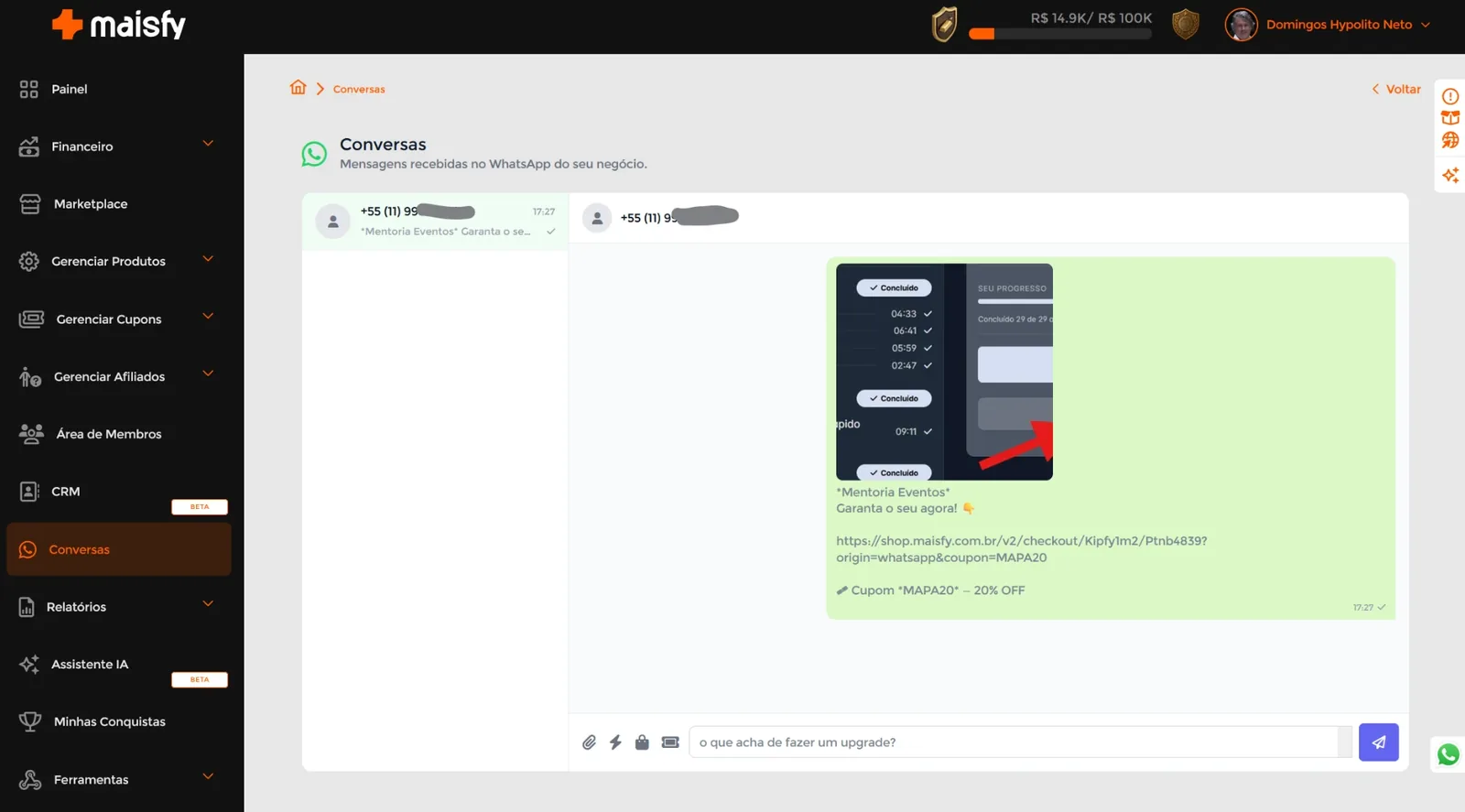Click the maisfy logo
The height and width of the screenshot is (812, 1465).
tap(118, 25)
